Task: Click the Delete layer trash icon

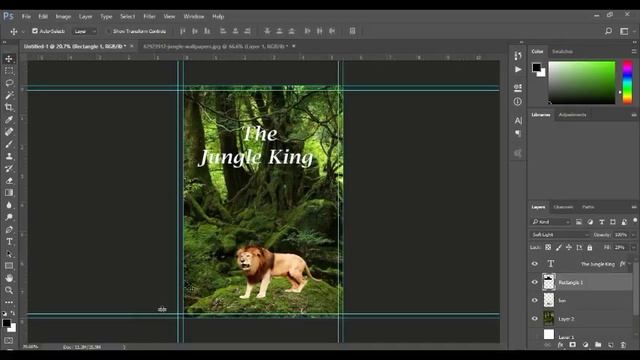Action: point(623,345)
